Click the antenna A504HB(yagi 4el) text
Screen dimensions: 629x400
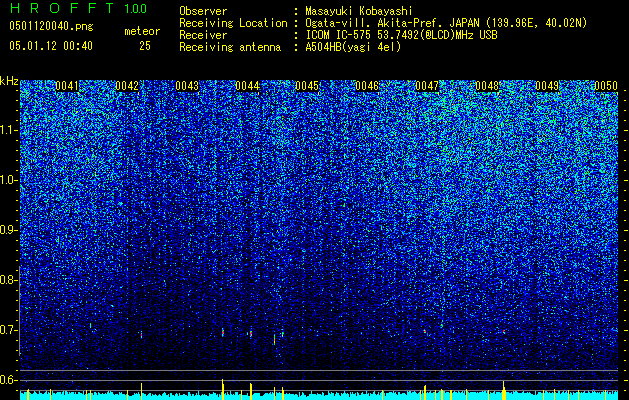click(x=353, y=47)
